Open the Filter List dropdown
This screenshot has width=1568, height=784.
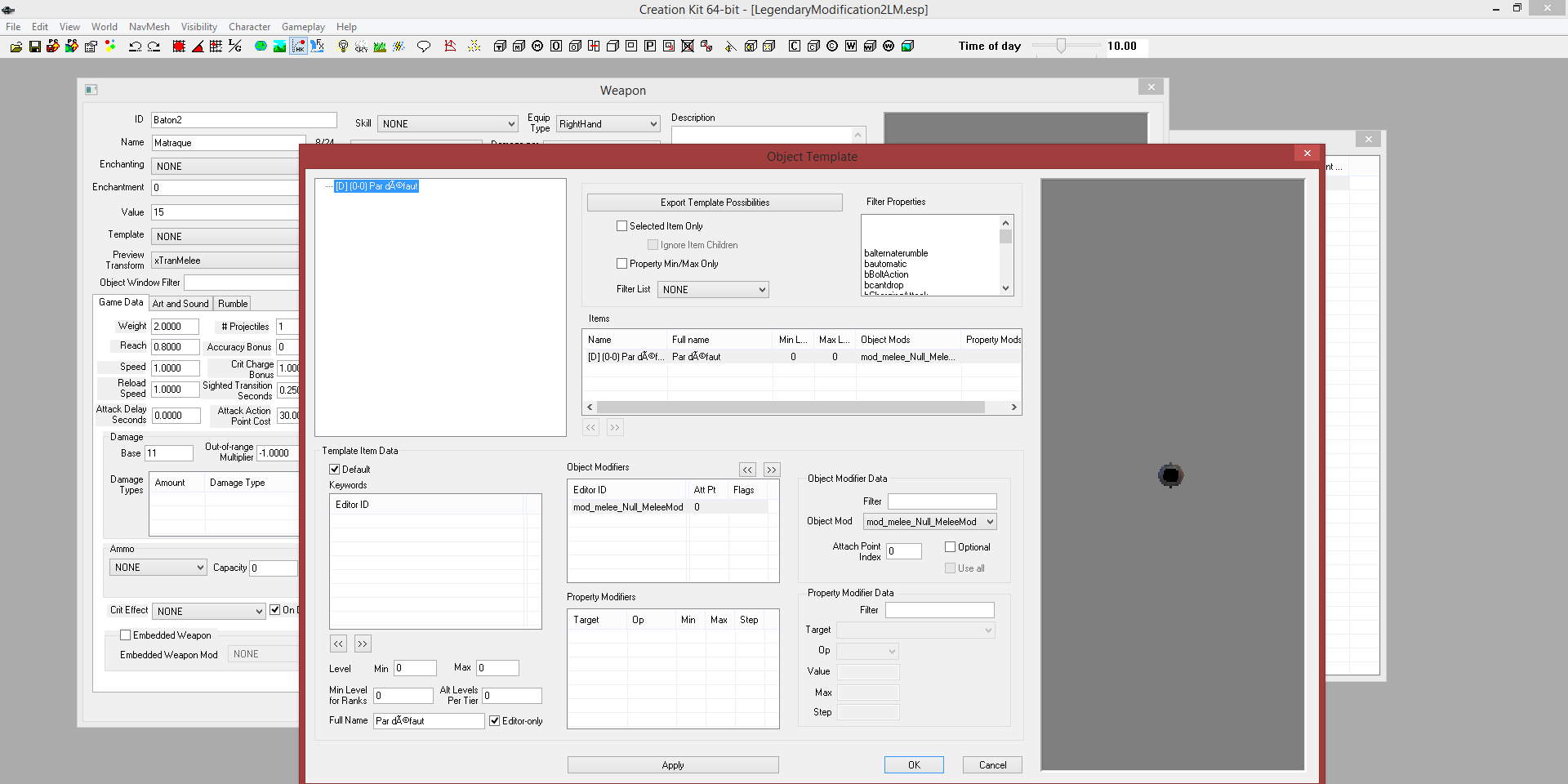click(x=713, y=290)
